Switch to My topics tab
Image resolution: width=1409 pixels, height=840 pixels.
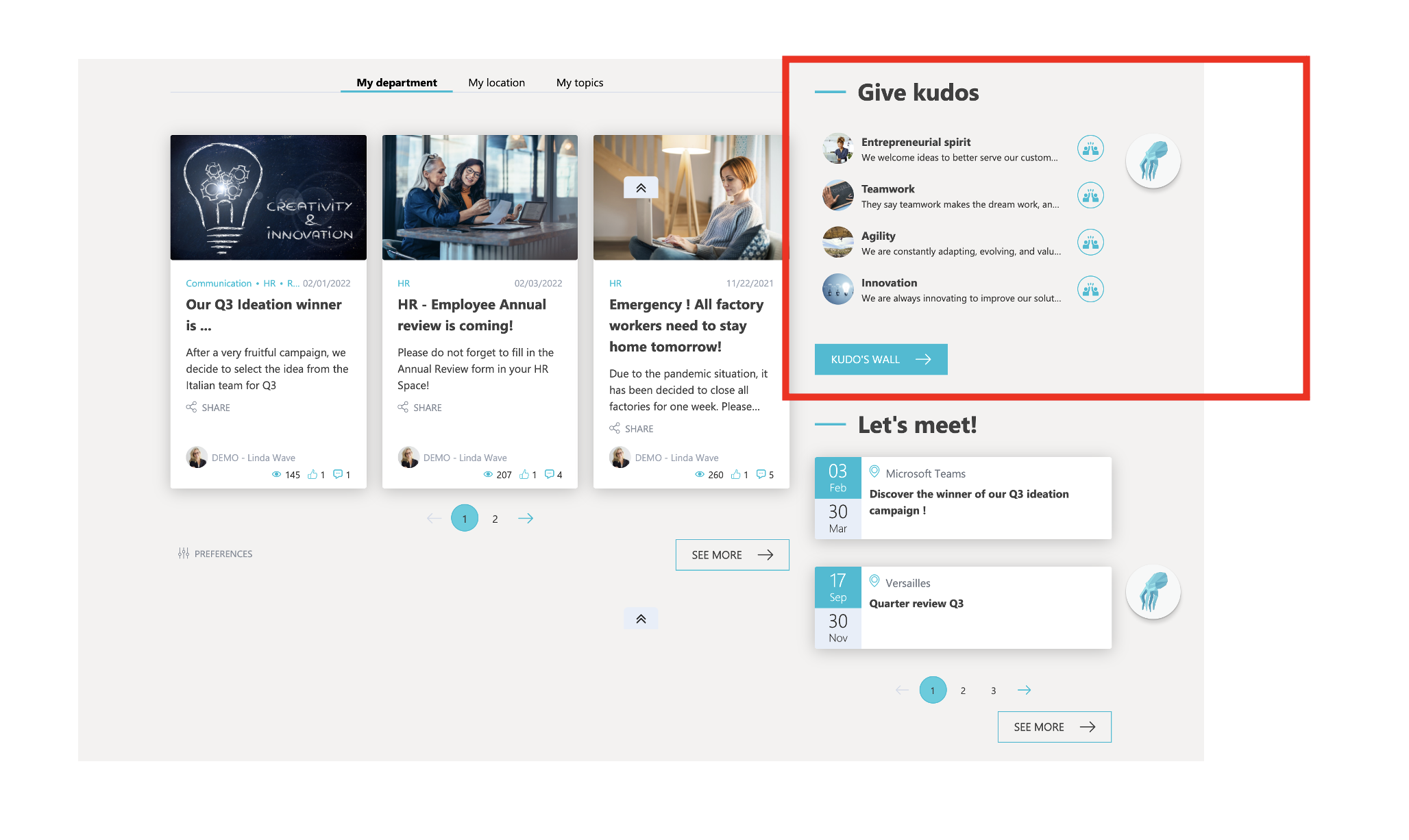click(x=580, y=82)
